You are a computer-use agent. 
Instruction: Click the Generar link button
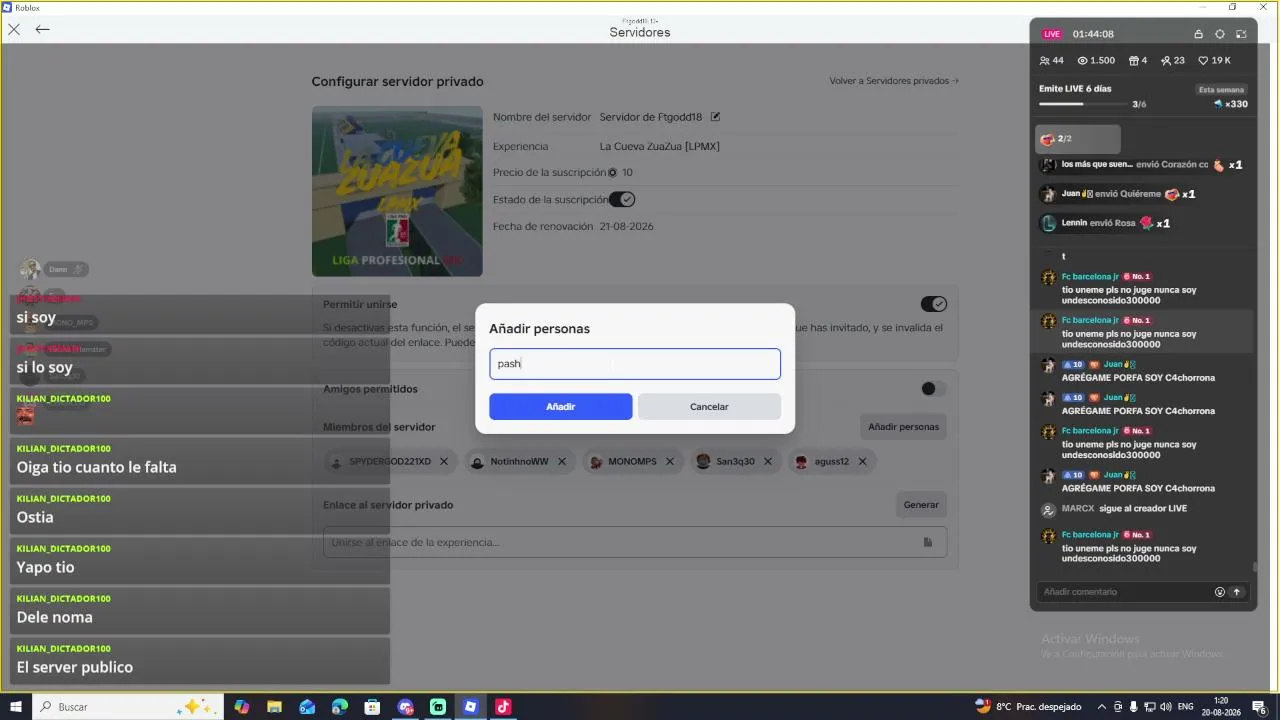point(921,505)
